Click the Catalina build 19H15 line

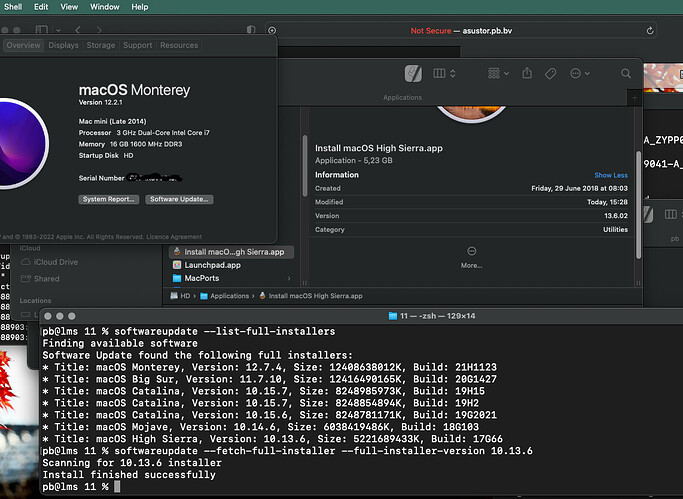point(264,391)
